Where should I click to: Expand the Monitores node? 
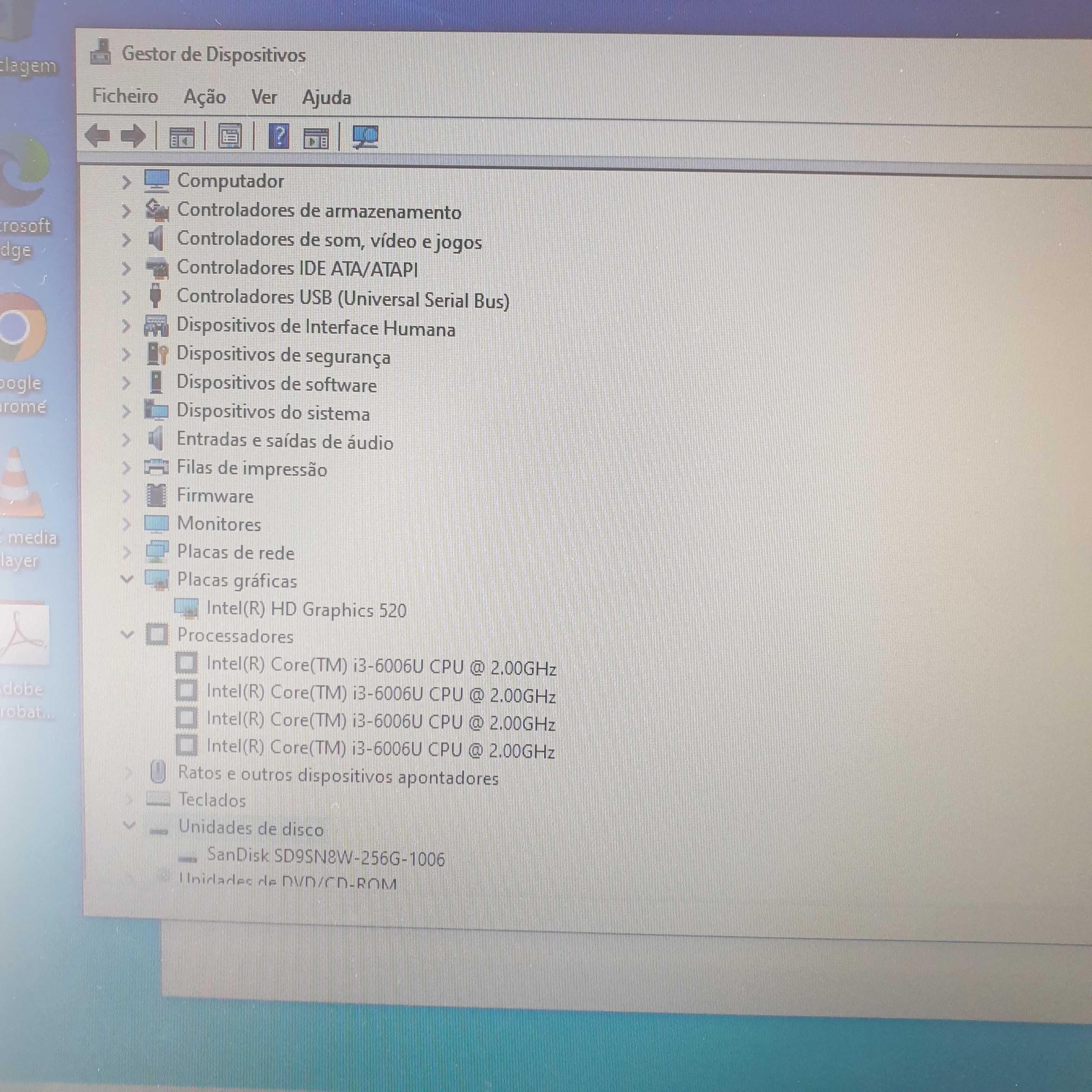[x=127, y=525]
